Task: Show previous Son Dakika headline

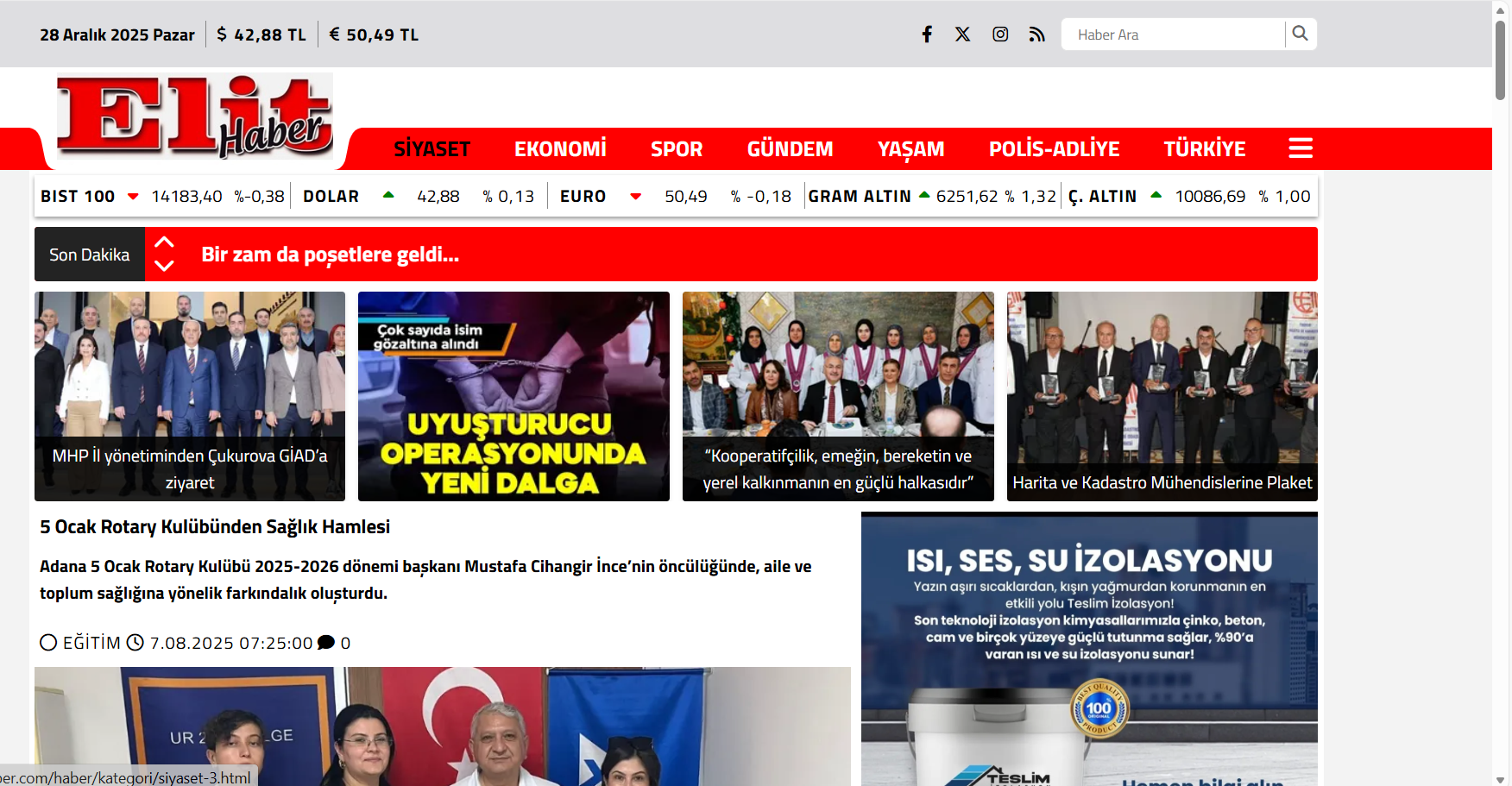Action: [x=164, y=242]
